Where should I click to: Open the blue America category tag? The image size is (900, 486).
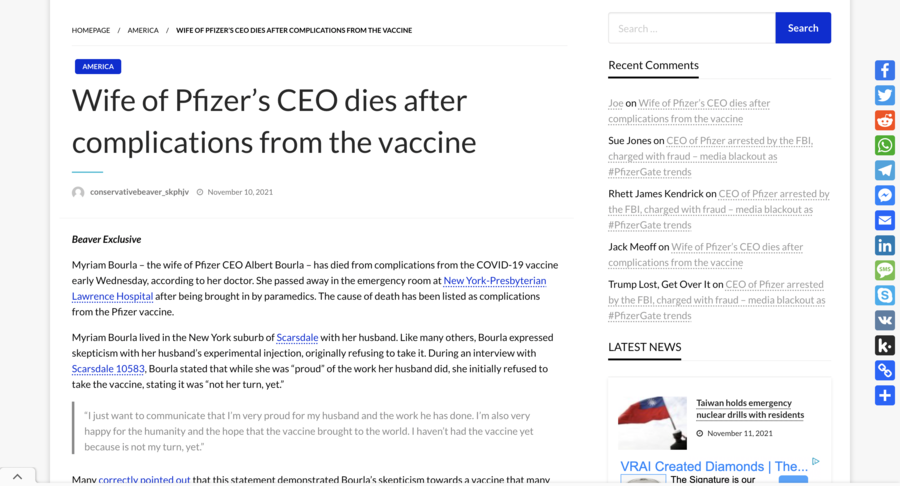tap(98, 66)
